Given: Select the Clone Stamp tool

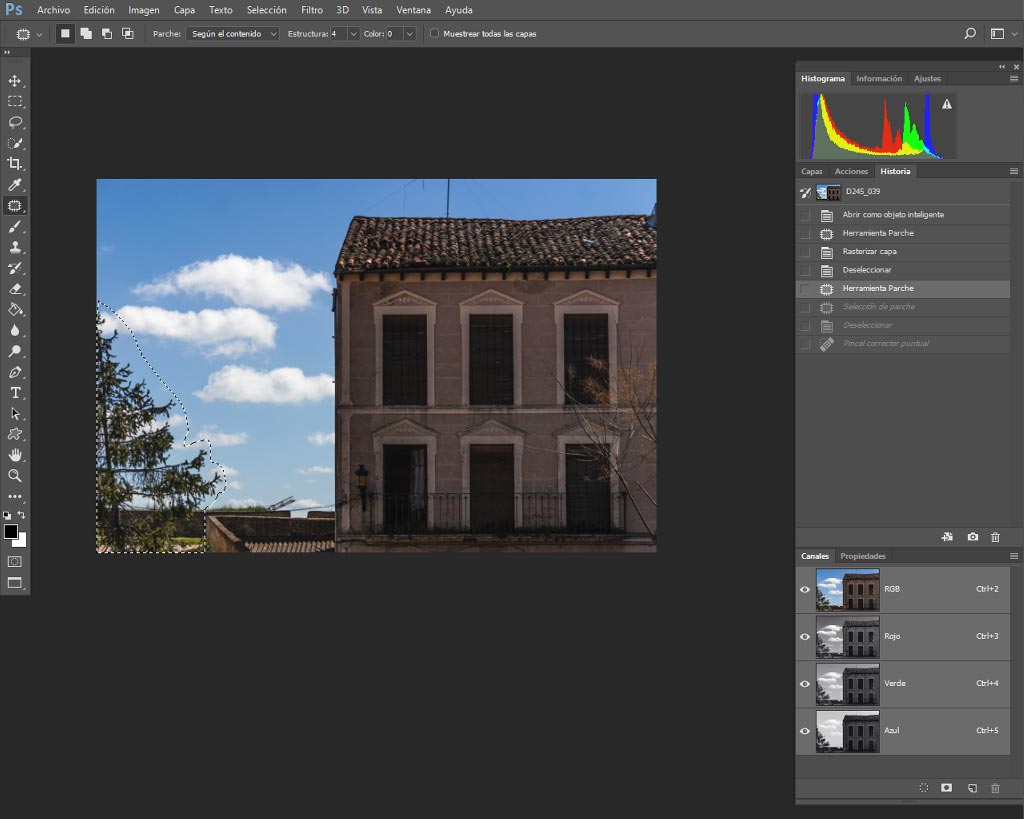Looking at the screenshot, I should coord(14,247).
